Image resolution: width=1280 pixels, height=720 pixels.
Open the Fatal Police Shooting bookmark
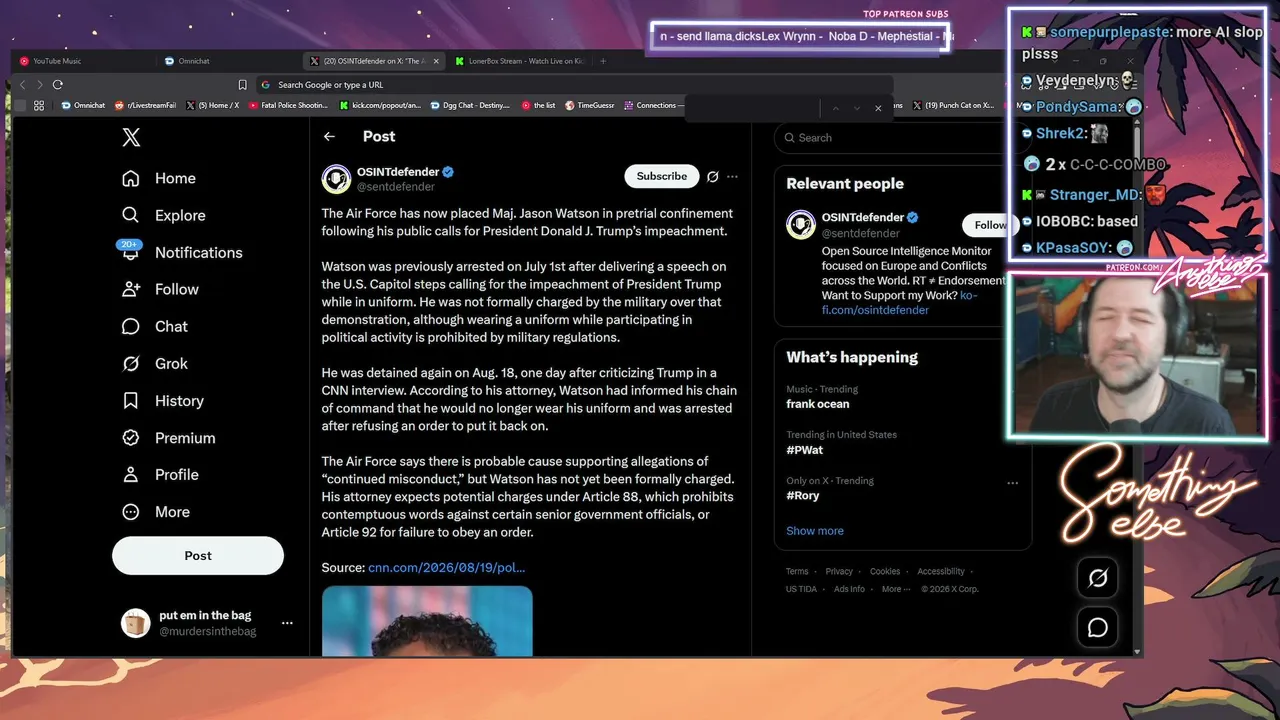[288, 105]
